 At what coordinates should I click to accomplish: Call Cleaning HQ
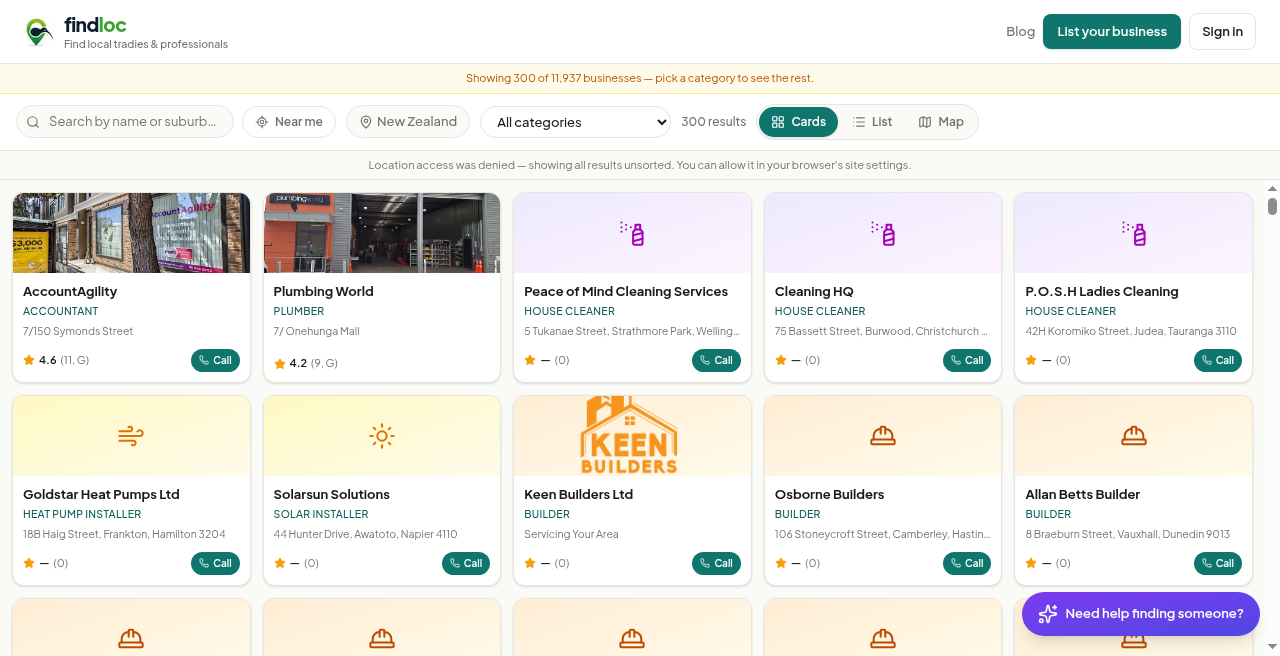(967, 360)
